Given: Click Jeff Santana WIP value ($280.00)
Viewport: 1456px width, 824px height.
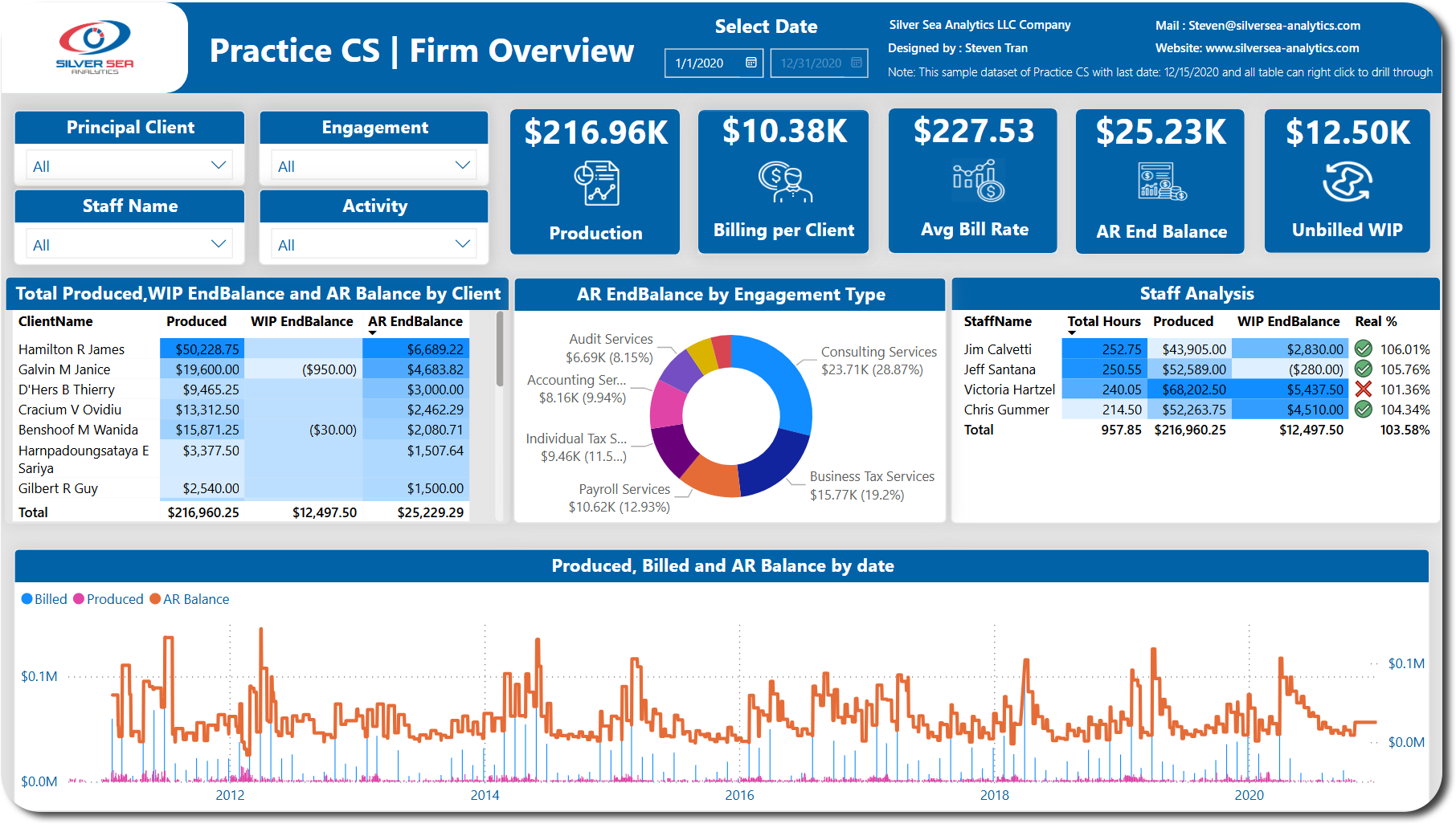Looking at the screenshot, I should click(x=1315, y=369).
